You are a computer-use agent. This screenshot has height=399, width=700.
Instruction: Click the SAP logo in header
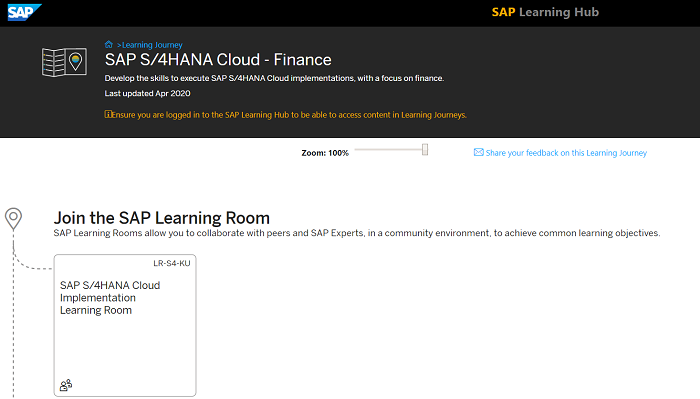[x=24, y=12]
